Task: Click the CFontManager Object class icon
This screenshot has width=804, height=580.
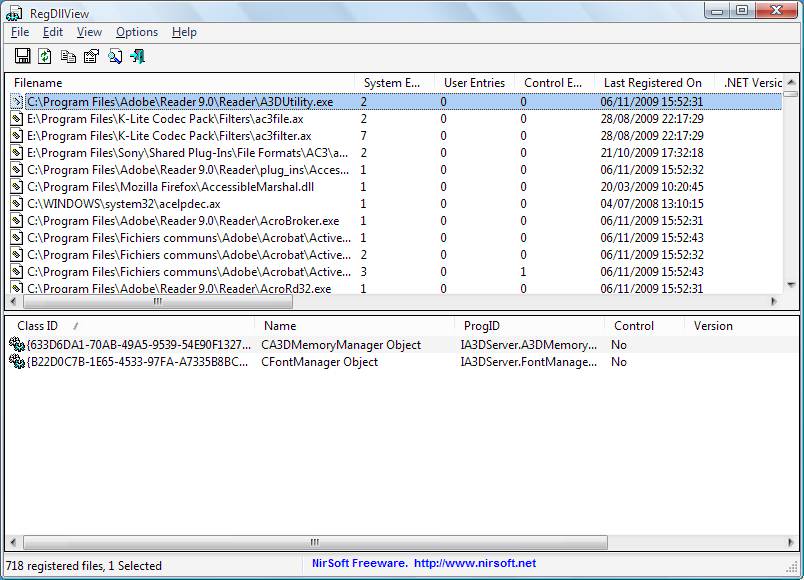Action: point(16,362)
